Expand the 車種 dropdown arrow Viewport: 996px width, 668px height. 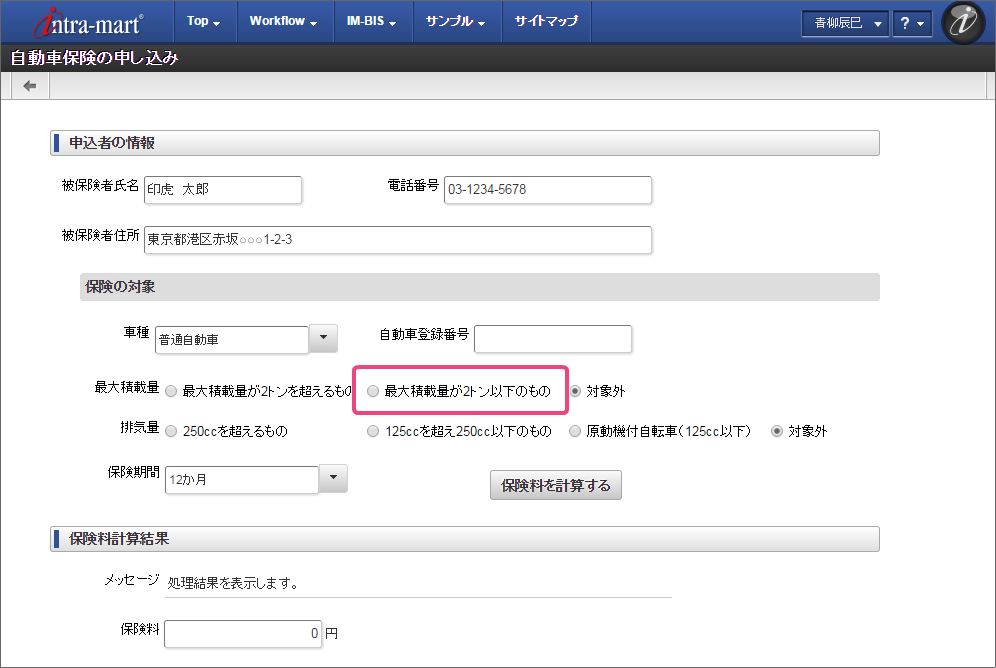pyautogui.click(x=323, y=339)
